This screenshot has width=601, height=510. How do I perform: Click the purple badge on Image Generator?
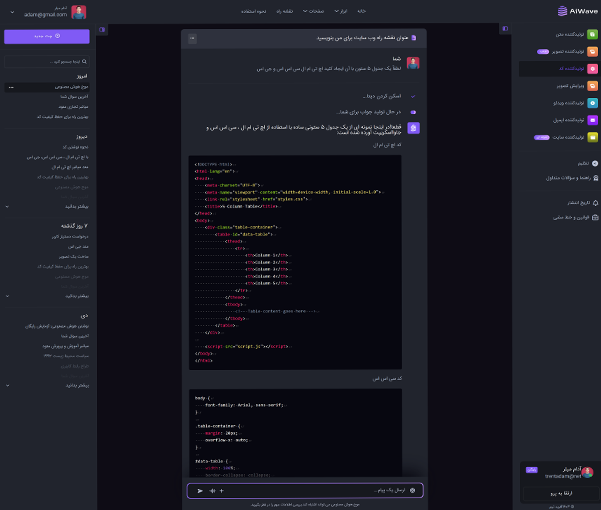tap(543, 51)
